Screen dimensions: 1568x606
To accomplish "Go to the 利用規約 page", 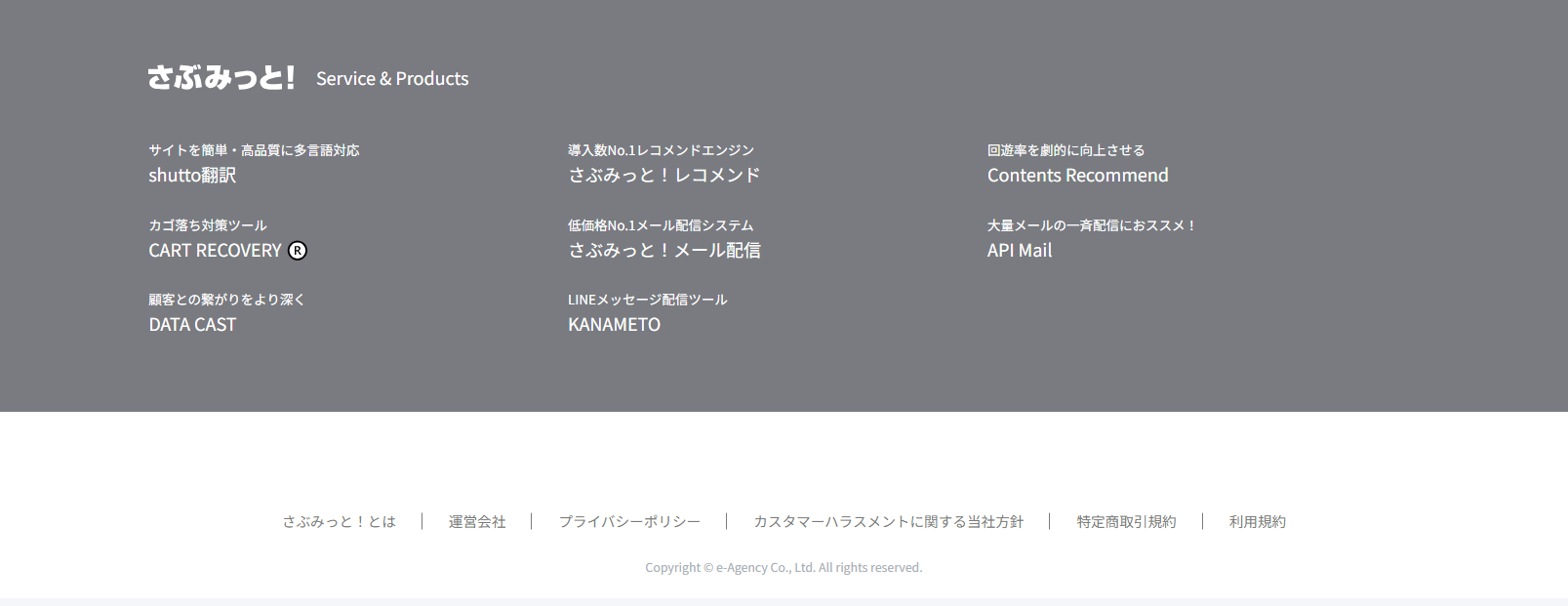I will (1257, 522).
